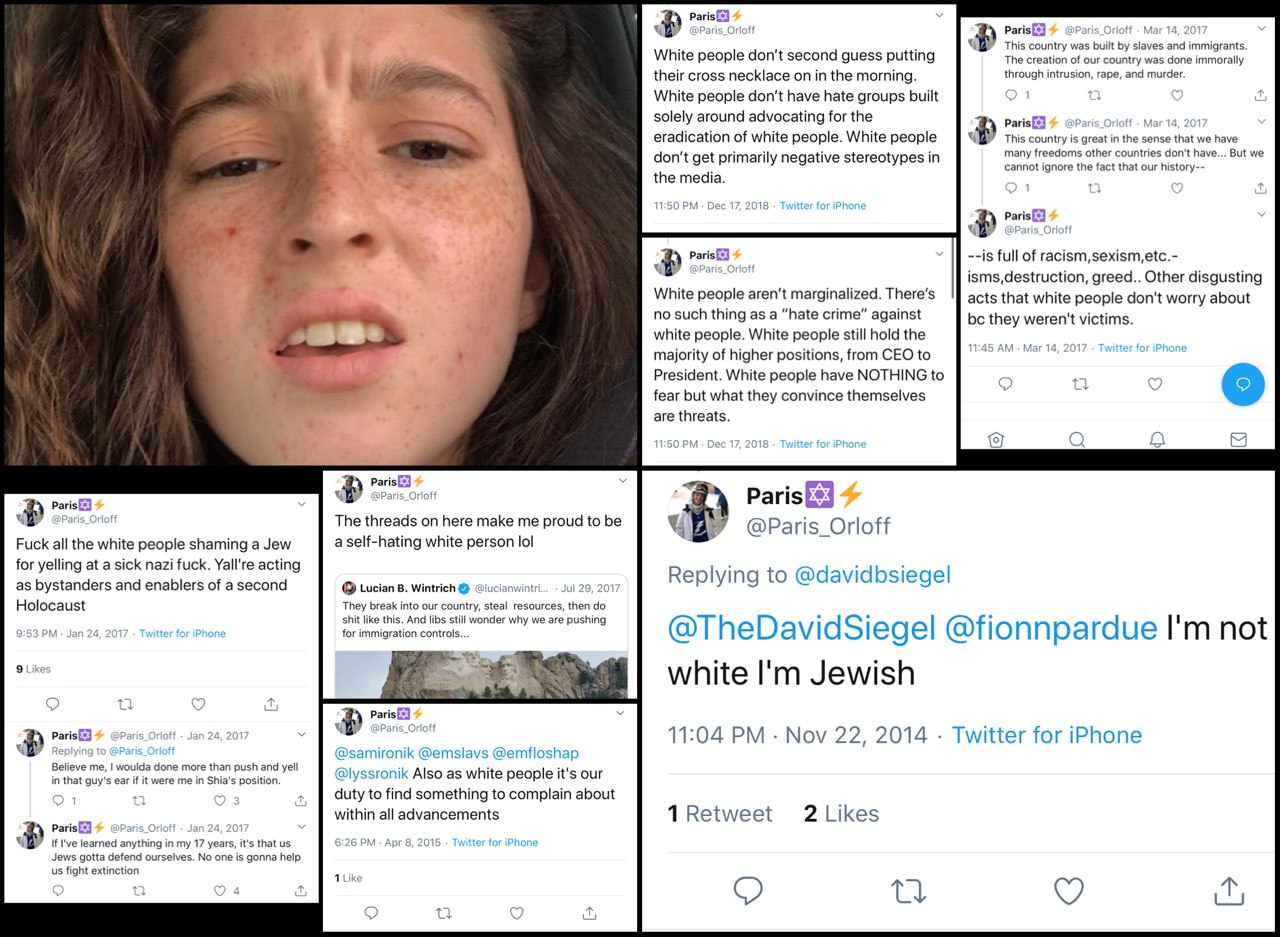1280x937 pixels.
Task: Open the search magnifier in bottom bar
Action: (x=1077, y=439)
